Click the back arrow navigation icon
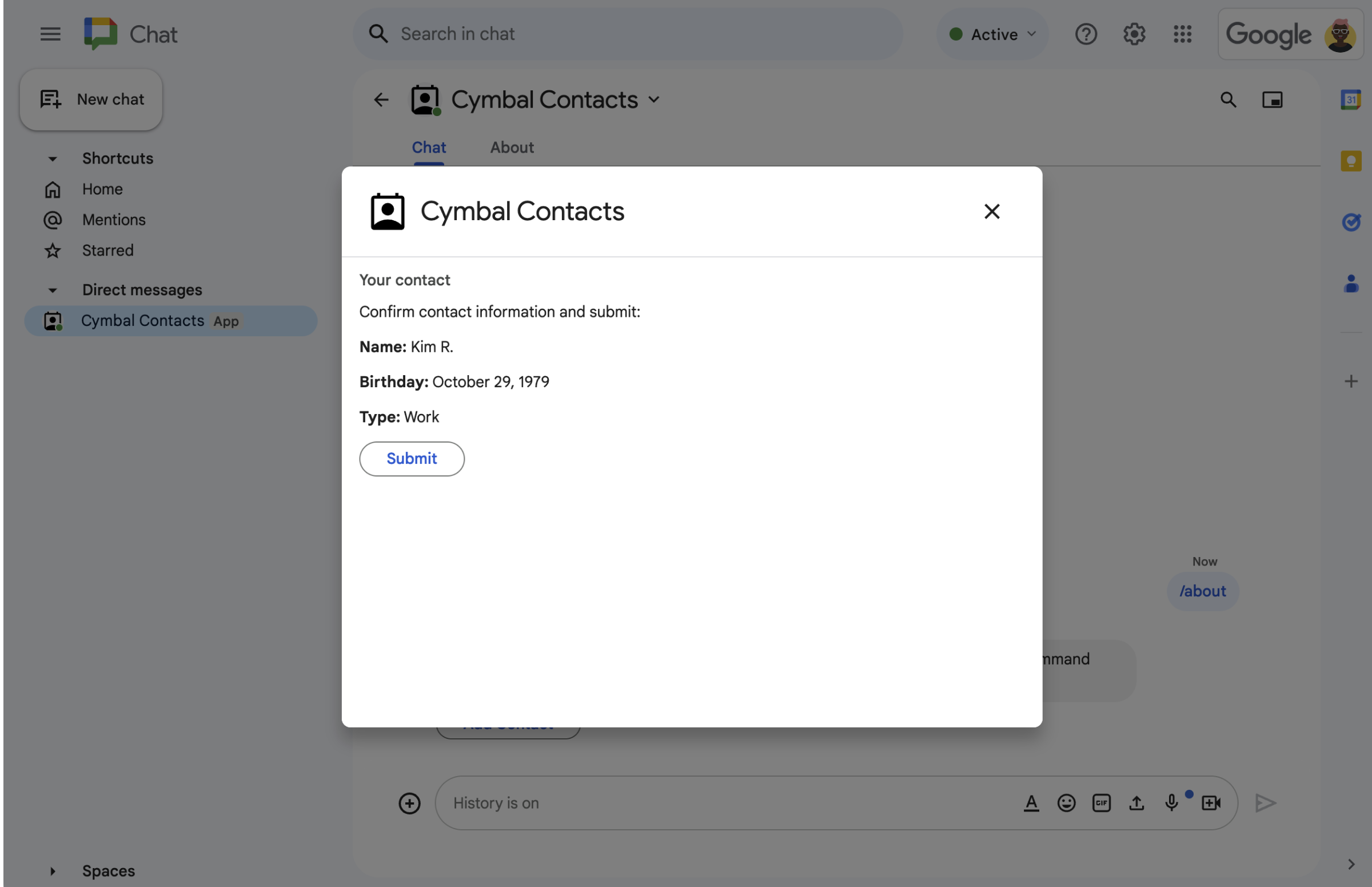Viewport: 1372px width, 887px height. (x=380, y=100)
